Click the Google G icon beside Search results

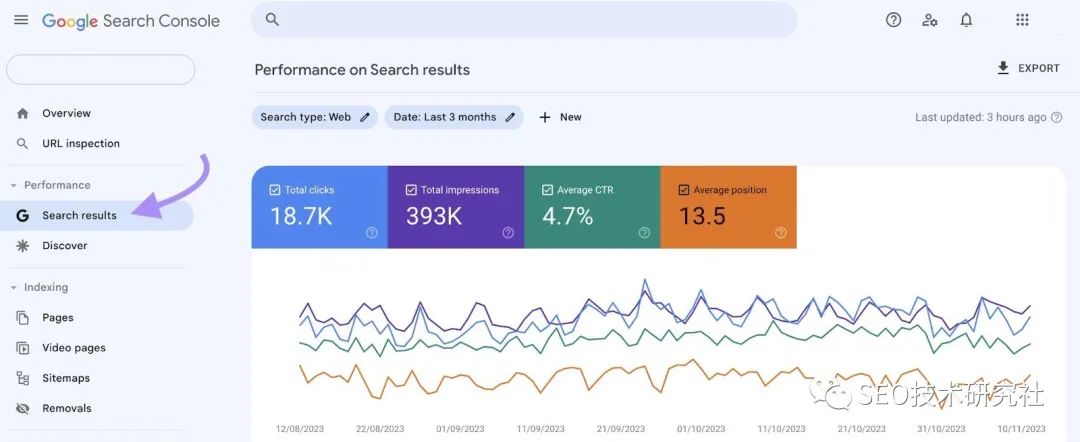pyautogui.click(x=23, y=215)
